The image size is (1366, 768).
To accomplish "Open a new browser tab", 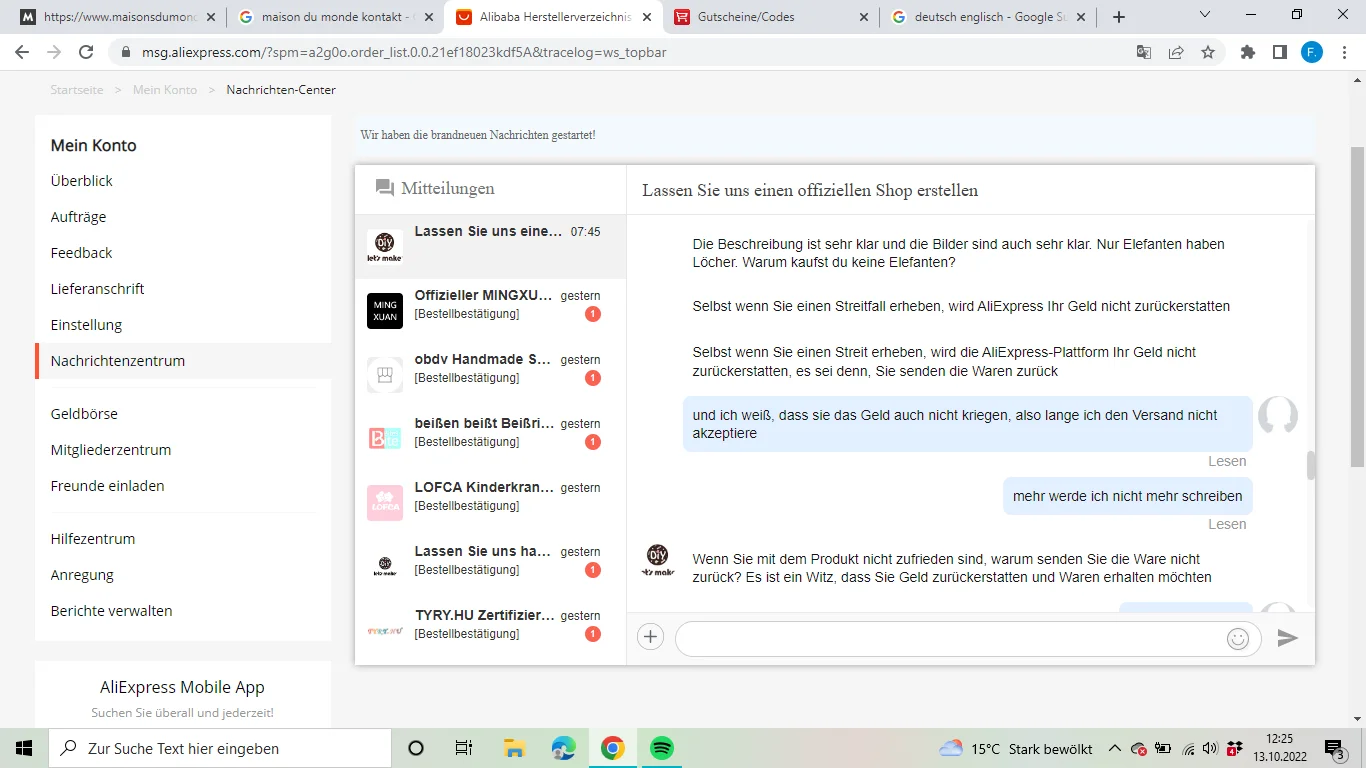I will coord(1119,17).
